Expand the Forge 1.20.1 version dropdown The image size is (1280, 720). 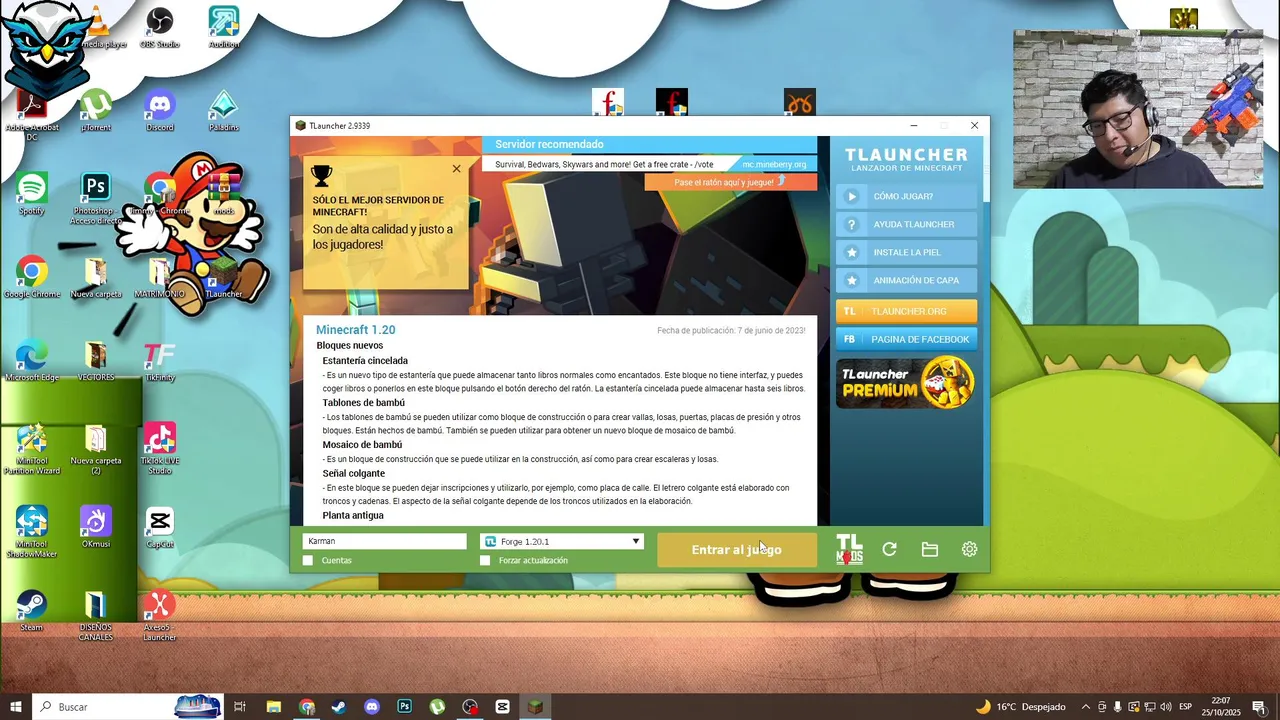pos(562,541)
